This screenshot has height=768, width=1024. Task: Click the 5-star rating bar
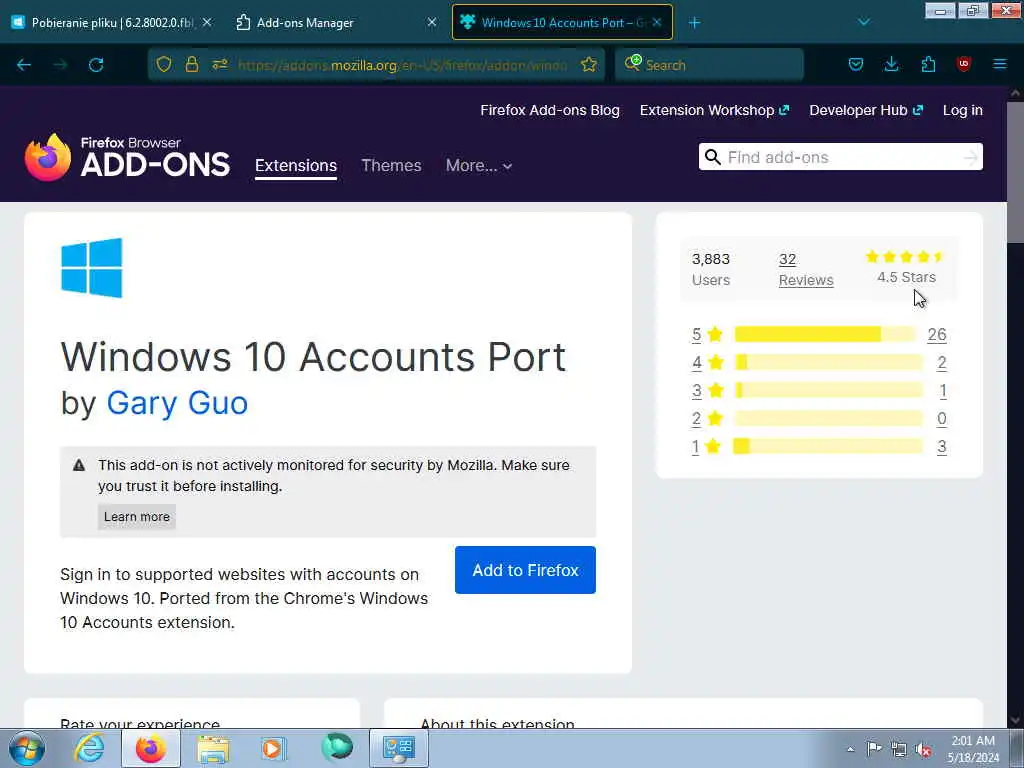(825, 334)
